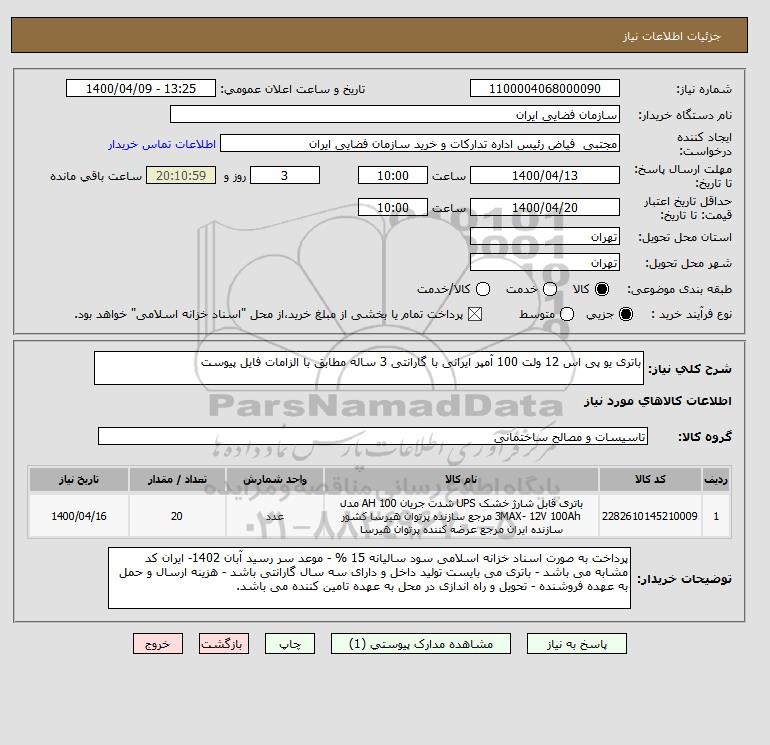Viewport: 770px width, 745px height.
Task: Click the price validity time 10:00 field
Action: [x=393, y=207]
